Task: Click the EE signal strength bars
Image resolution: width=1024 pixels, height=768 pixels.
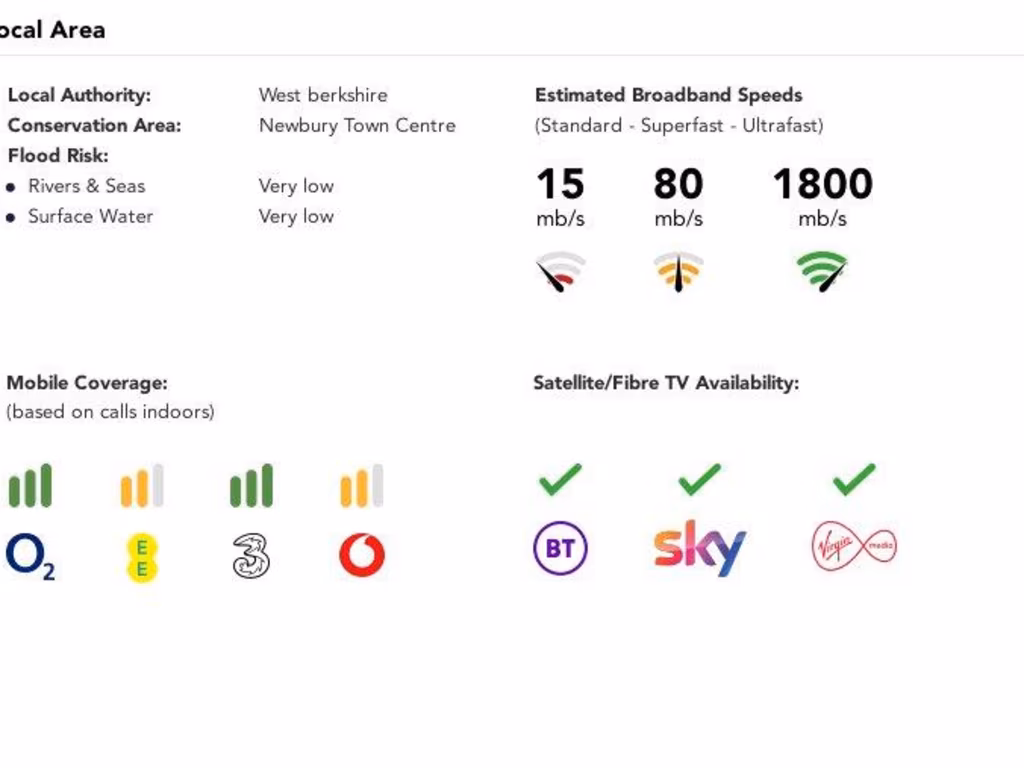Action: [141, 486]
